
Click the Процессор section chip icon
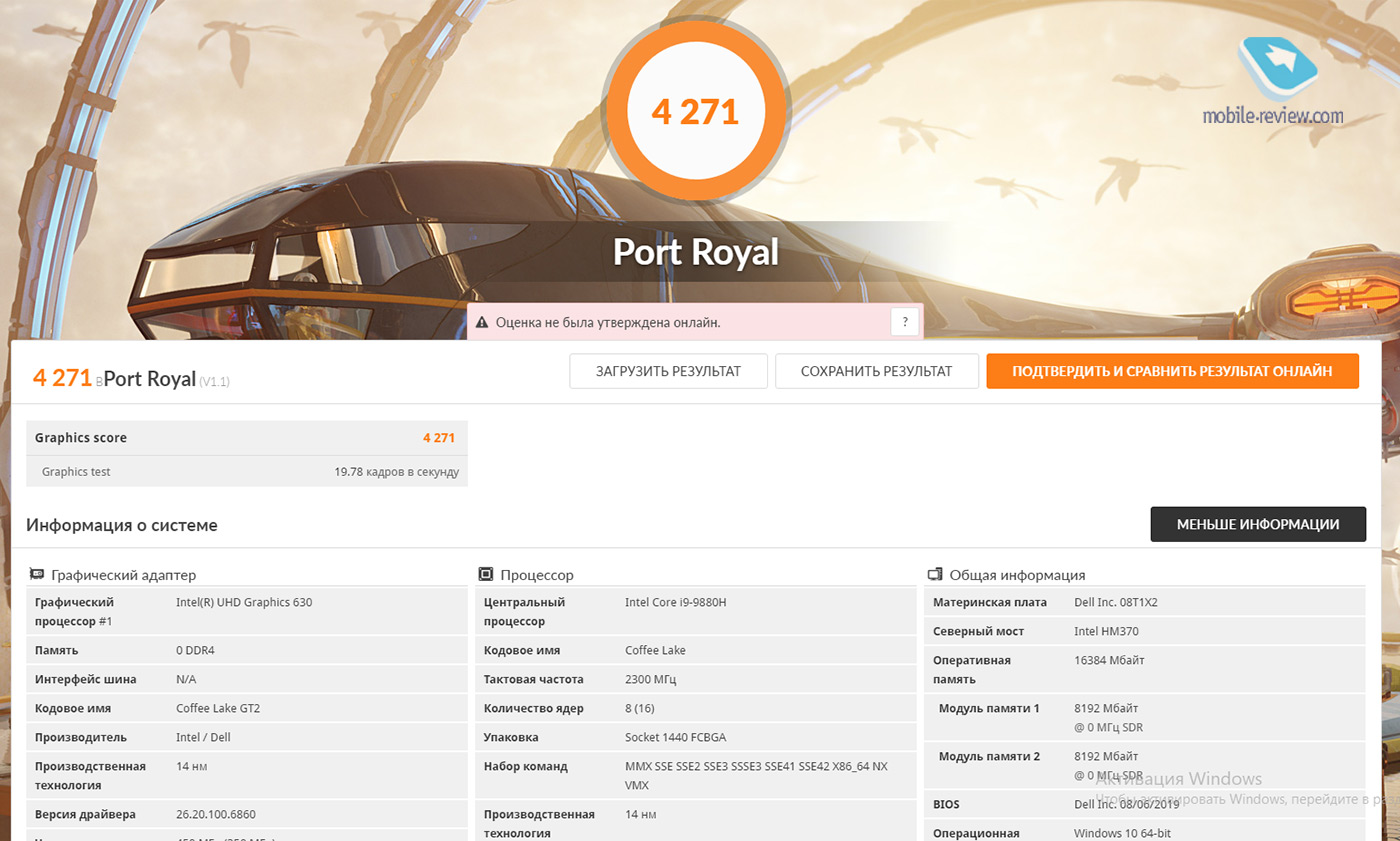point(486,575)
